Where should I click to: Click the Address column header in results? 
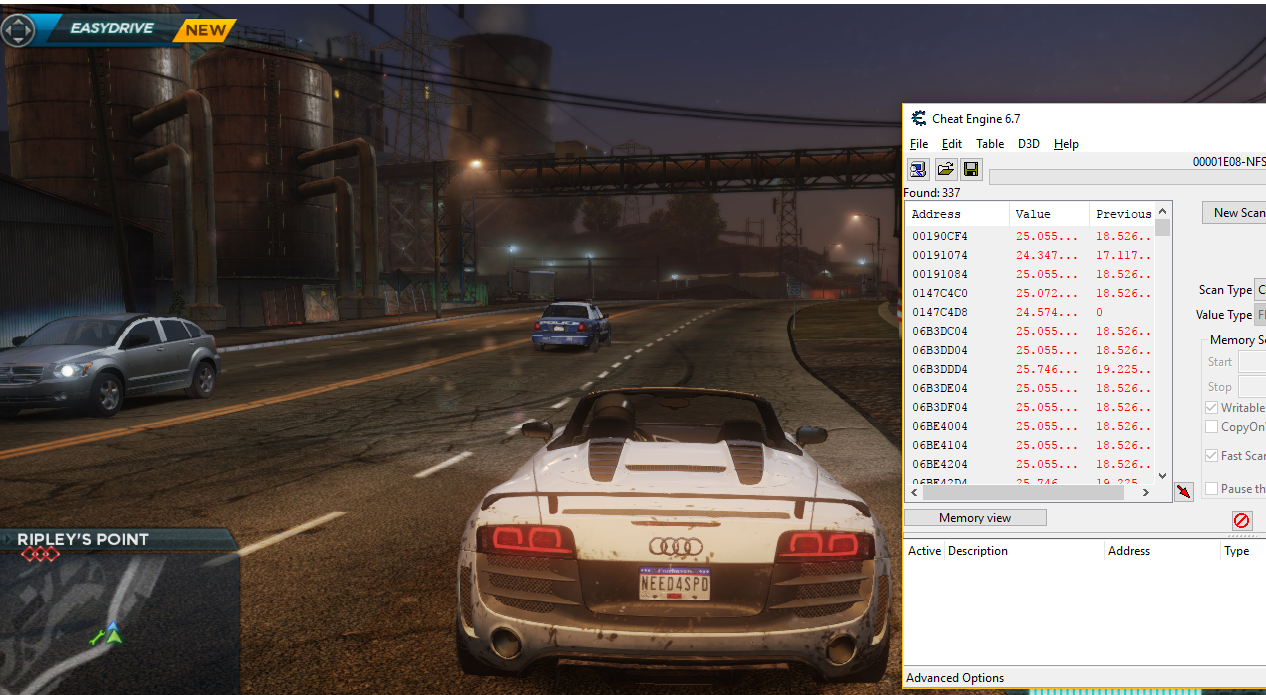pos(958,214)
